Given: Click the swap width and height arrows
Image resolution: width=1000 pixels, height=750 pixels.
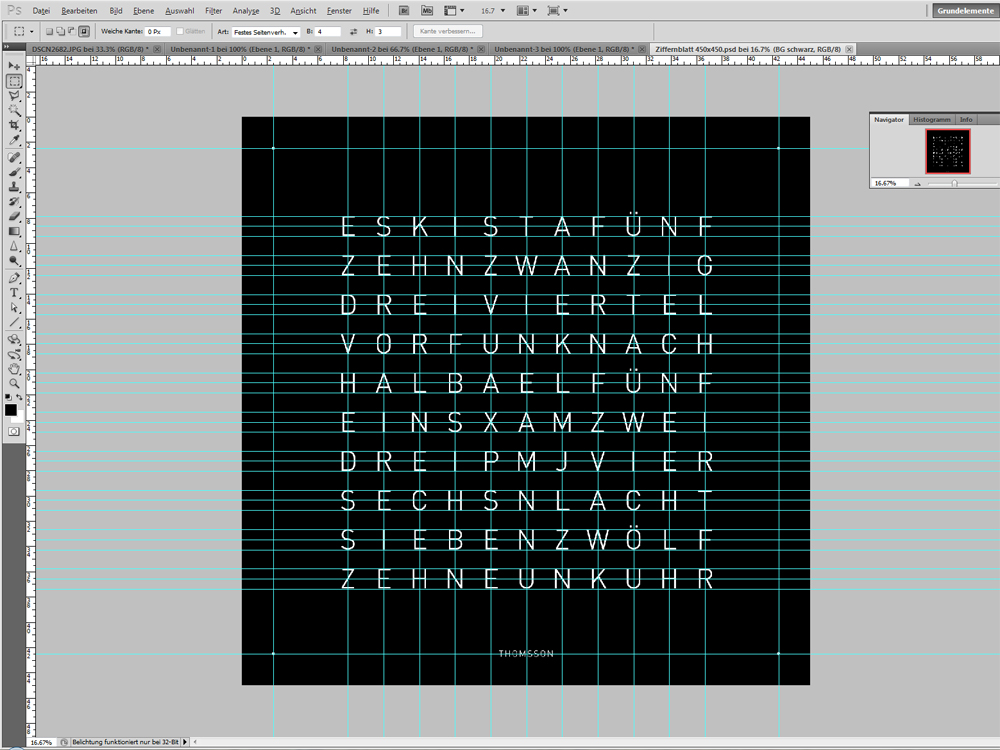Looking at the screenshot, I should [355, 32].
